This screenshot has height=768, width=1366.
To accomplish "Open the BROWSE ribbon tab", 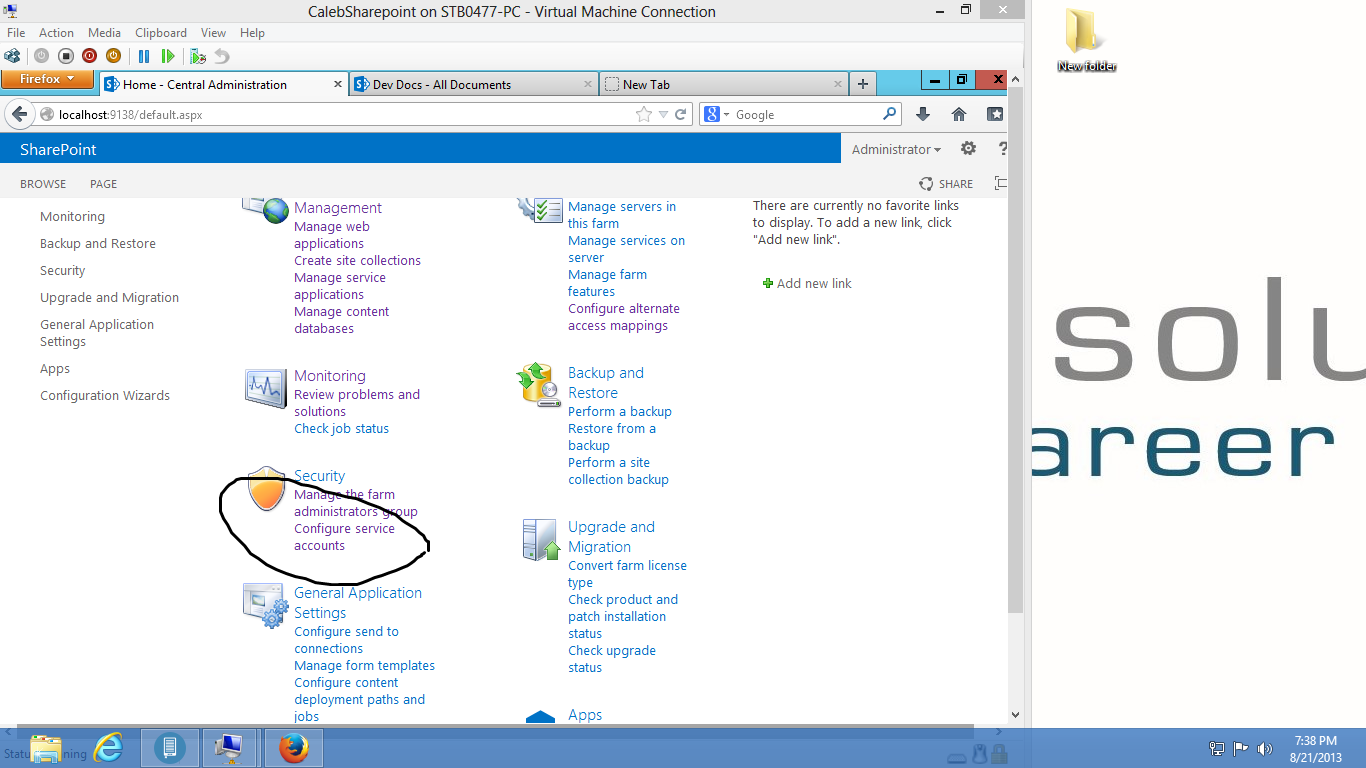I will pos(43,184).
